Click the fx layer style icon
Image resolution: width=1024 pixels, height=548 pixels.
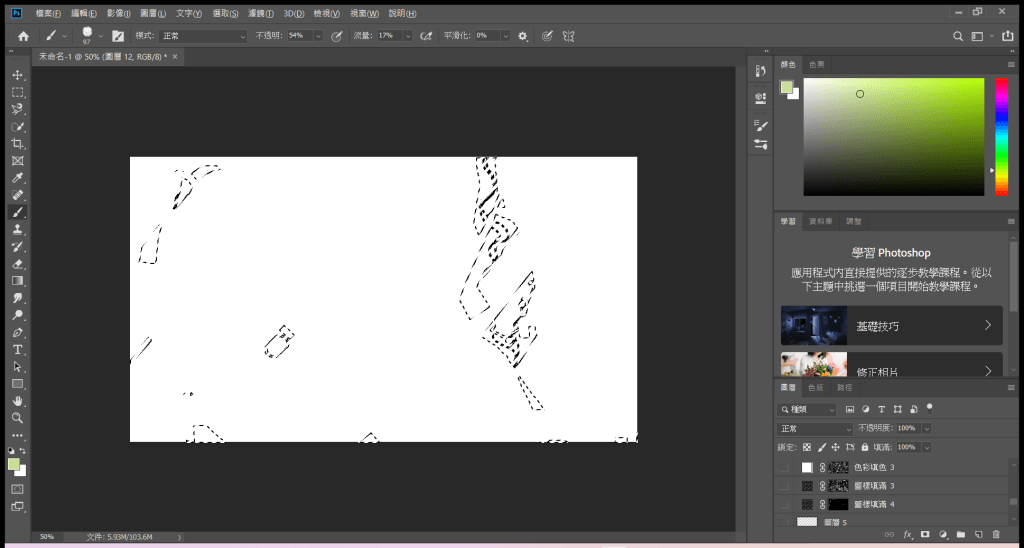tap(907, 535)
